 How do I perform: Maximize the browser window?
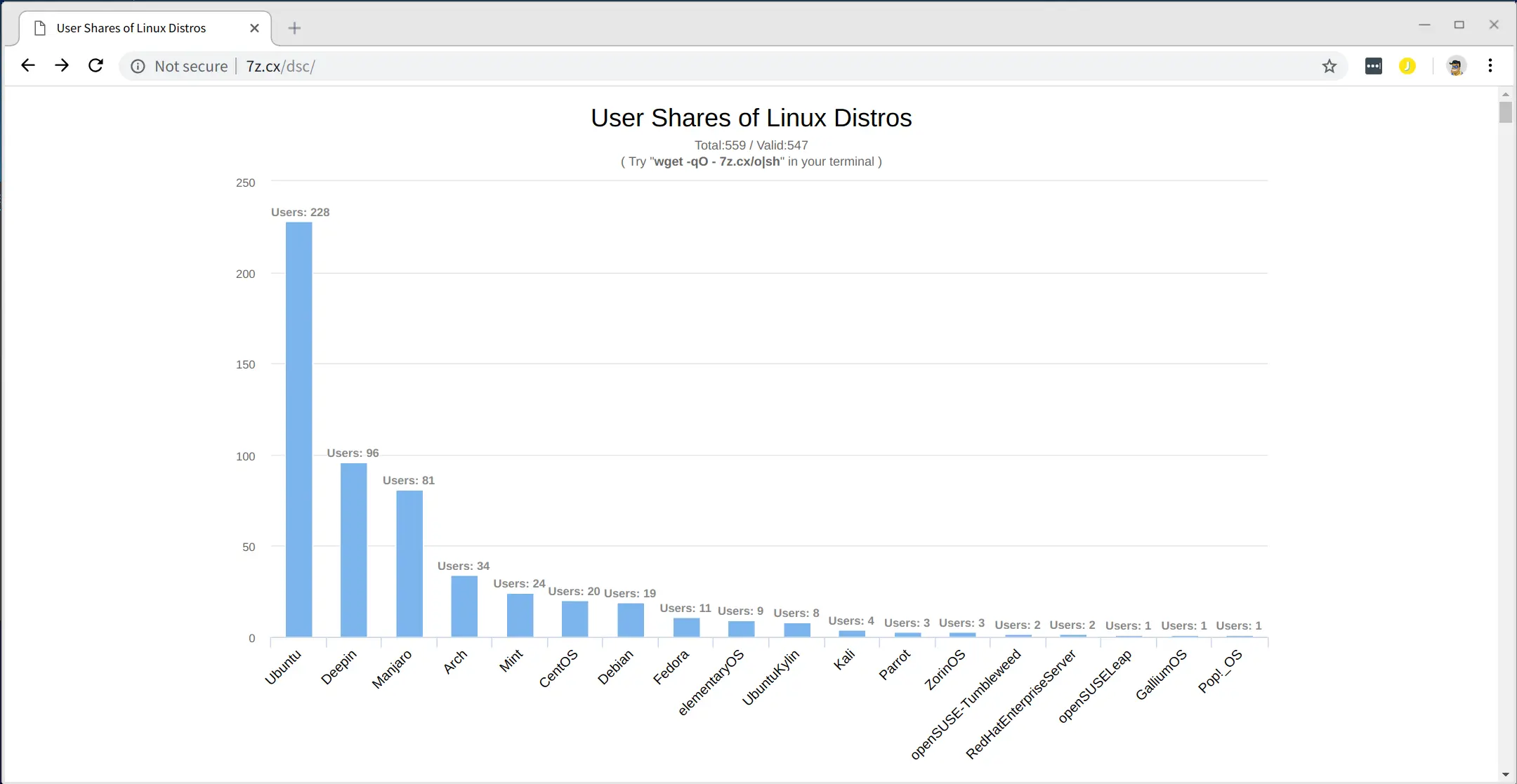(1459, 25)
